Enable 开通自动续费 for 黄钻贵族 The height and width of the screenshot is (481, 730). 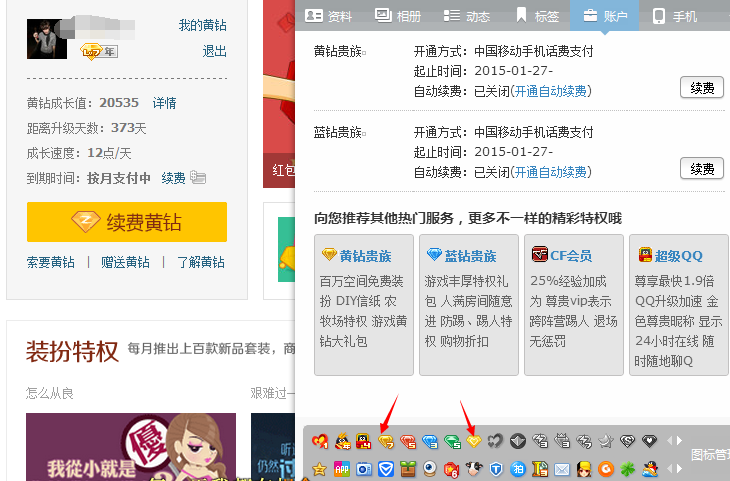551,91
